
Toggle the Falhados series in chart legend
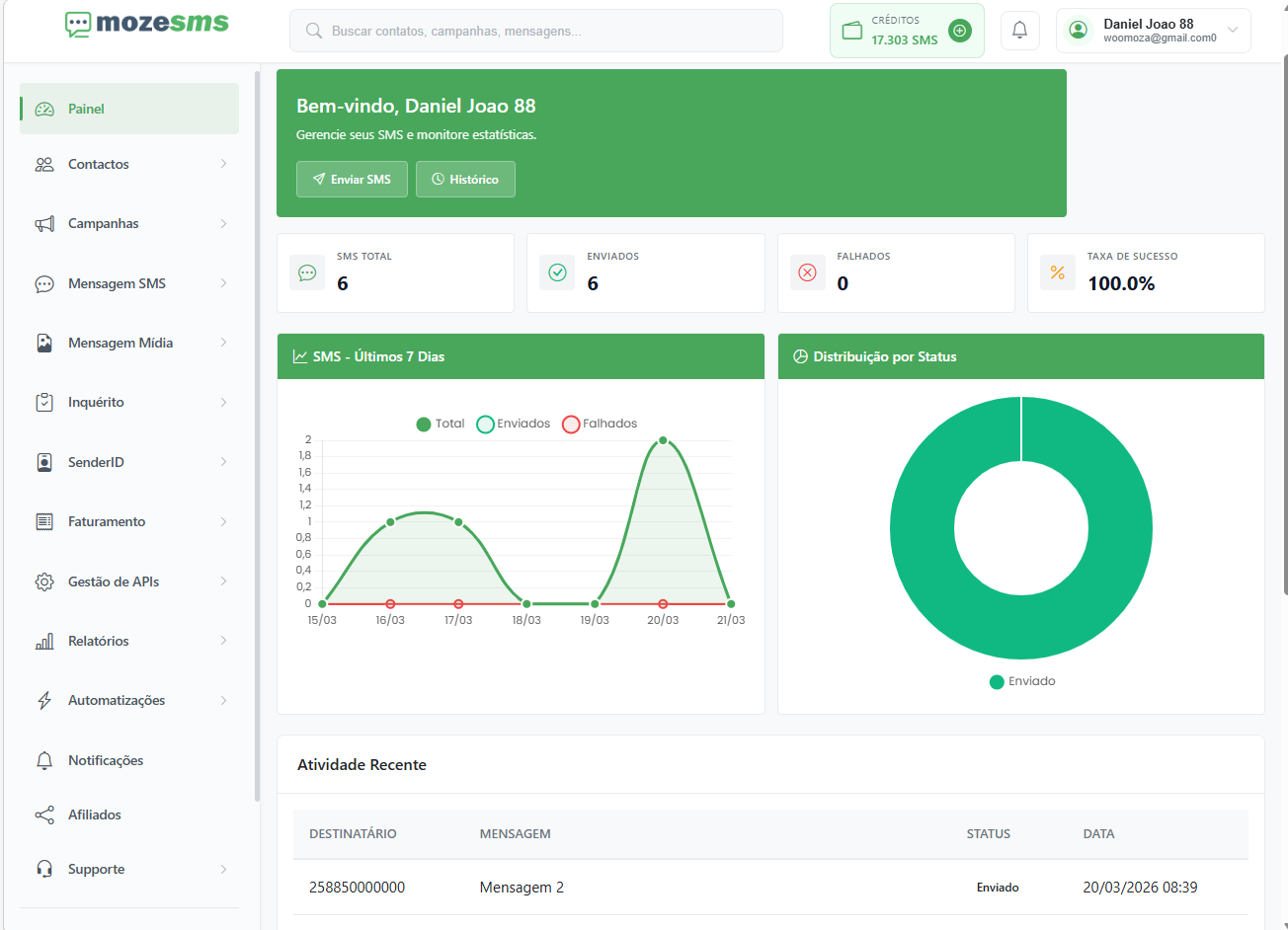(x=600, y=424)
